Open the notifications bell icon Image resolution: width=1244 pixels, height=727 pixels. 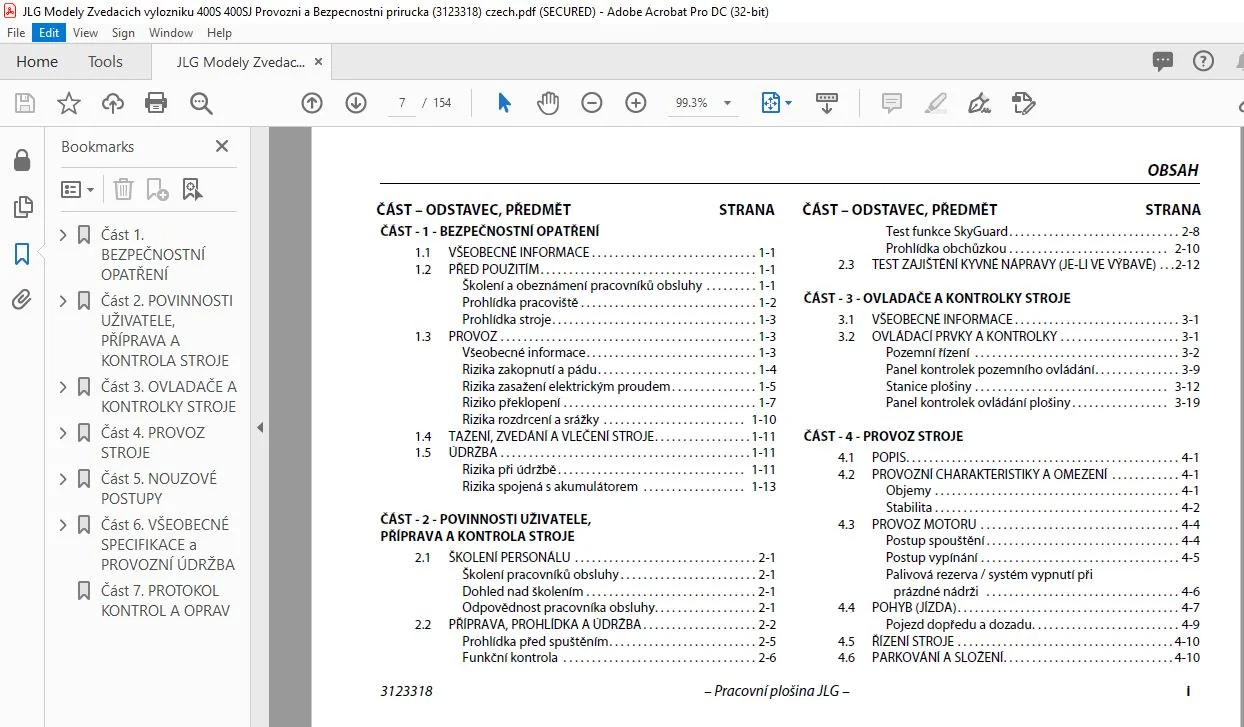tap(1240, 61)
